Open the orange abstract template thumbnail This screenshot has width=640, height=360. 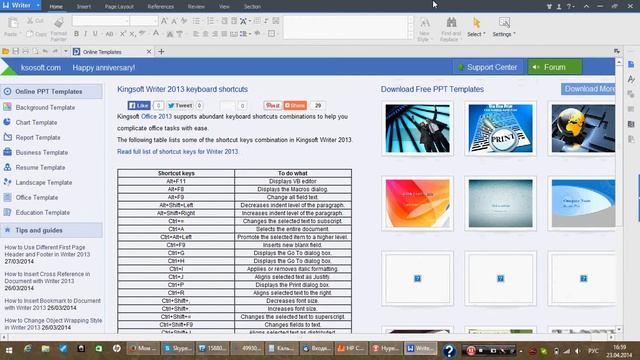coord(417,203)
